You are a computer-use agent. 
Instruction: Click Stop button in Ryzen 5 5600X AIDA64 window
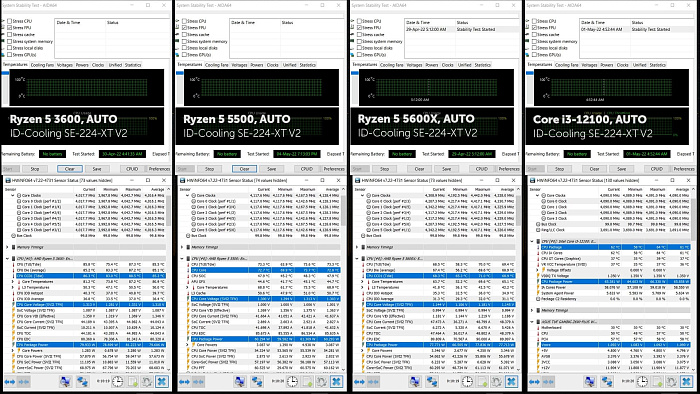(x=384, y=169)
